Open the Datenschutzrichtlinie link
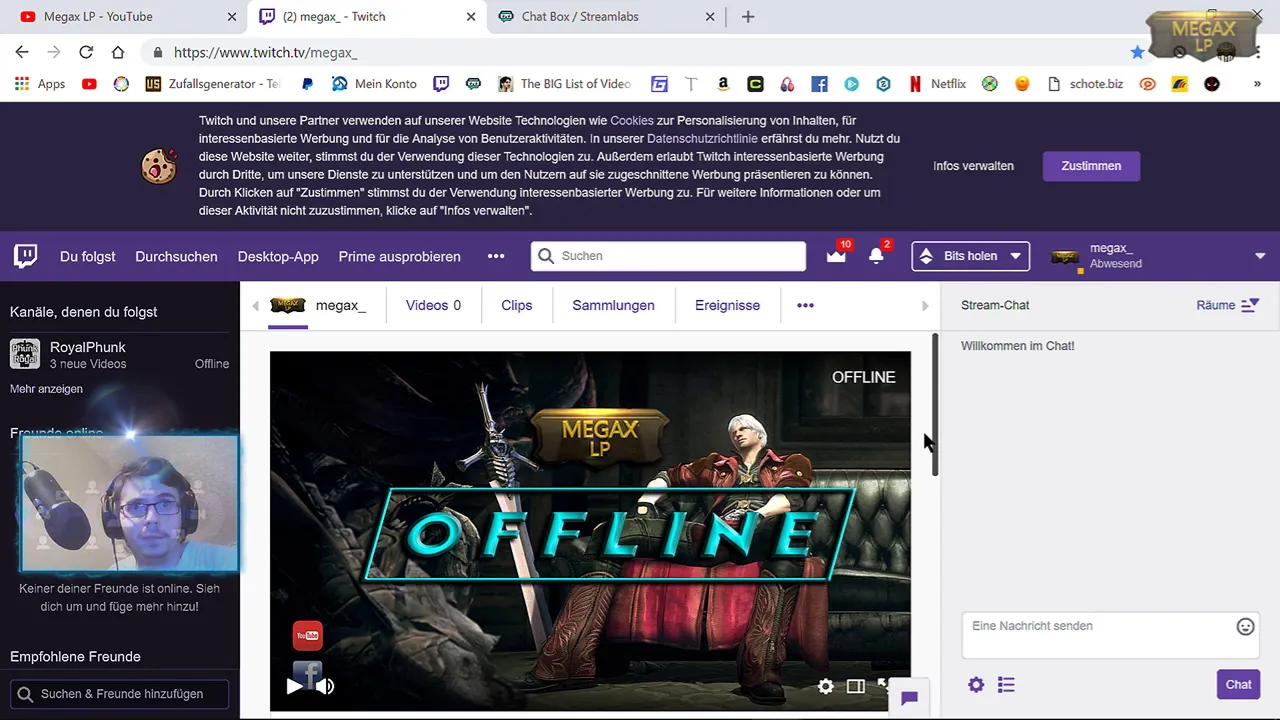Screen dimensions: 1280x720 [x=702, y=138]
